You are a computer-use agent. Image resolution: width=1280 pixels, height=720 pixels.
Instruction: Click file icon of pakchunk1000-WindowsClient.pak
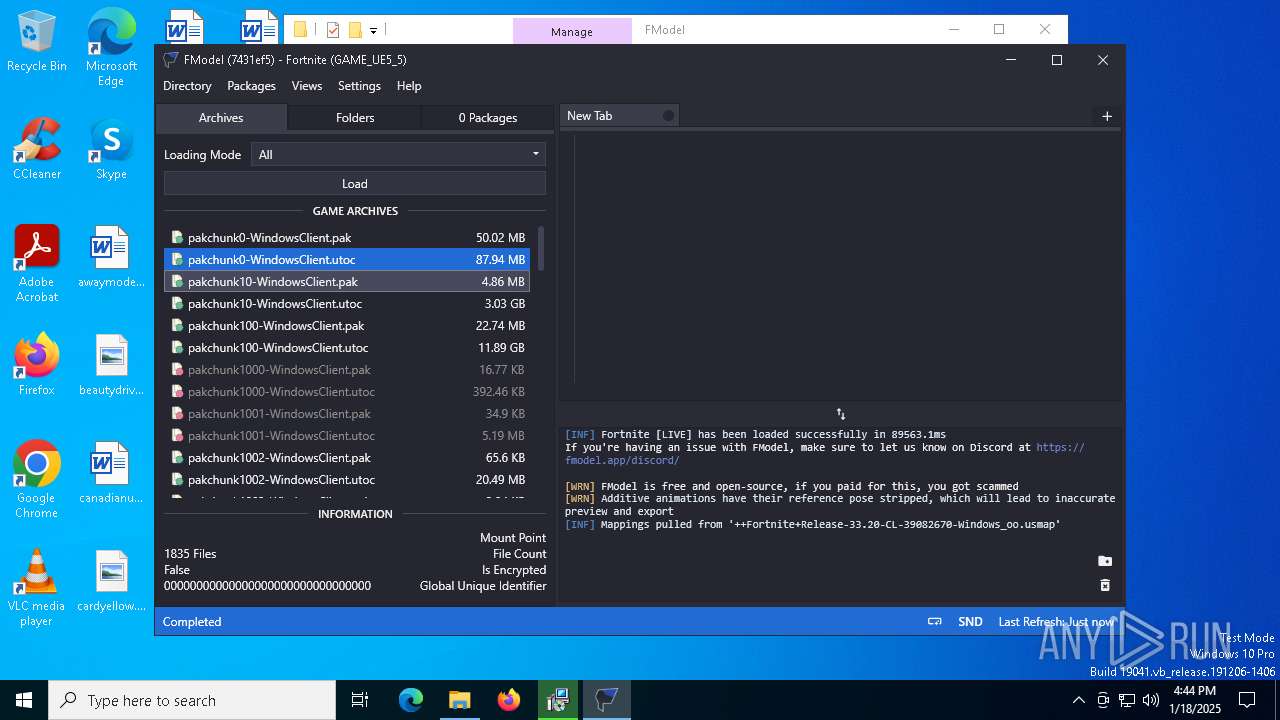[x=177, y=370]
